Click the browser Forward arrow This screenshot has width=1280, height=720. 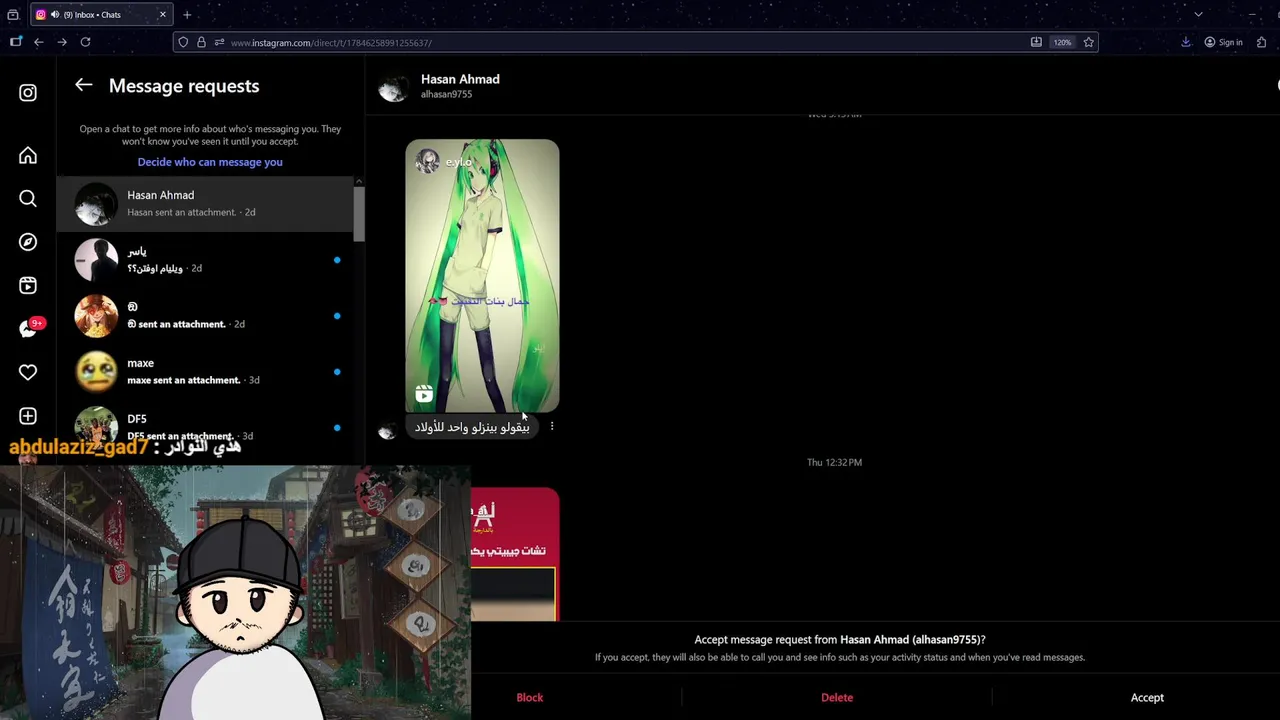(62, 42)
